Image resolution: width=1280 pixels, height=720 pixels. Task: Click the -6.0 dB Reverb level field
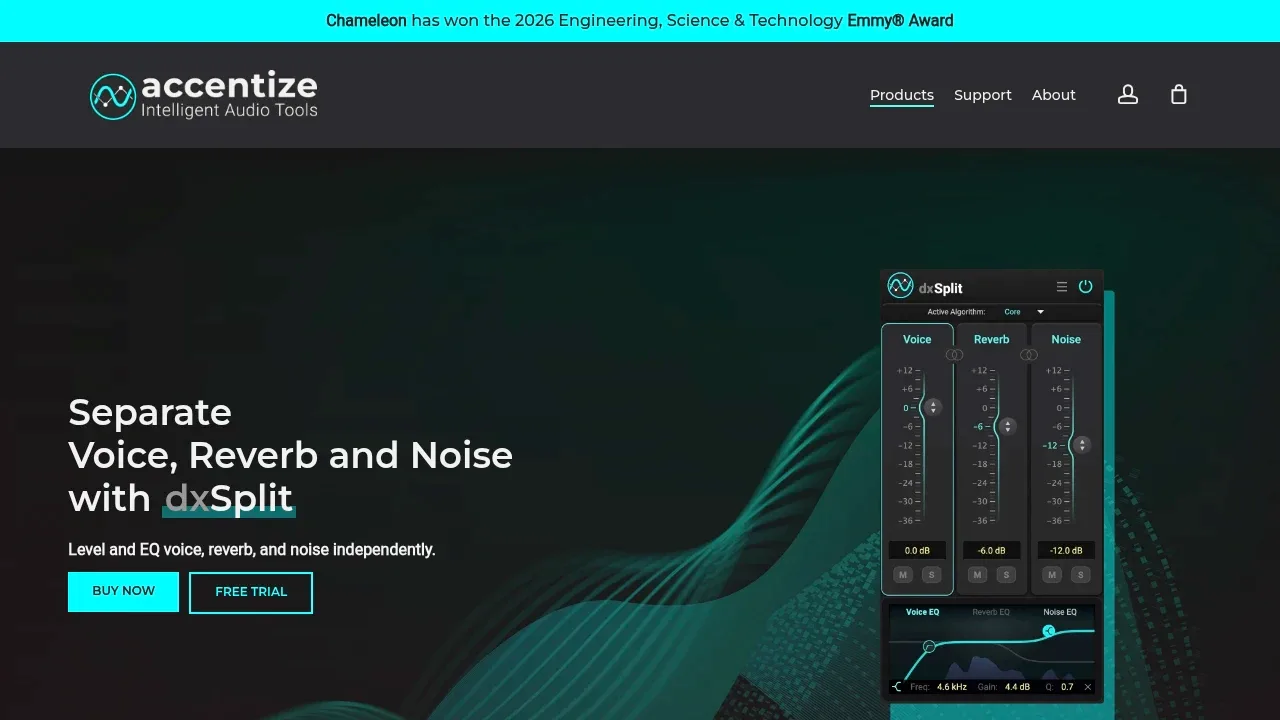(x=992, y=551)
